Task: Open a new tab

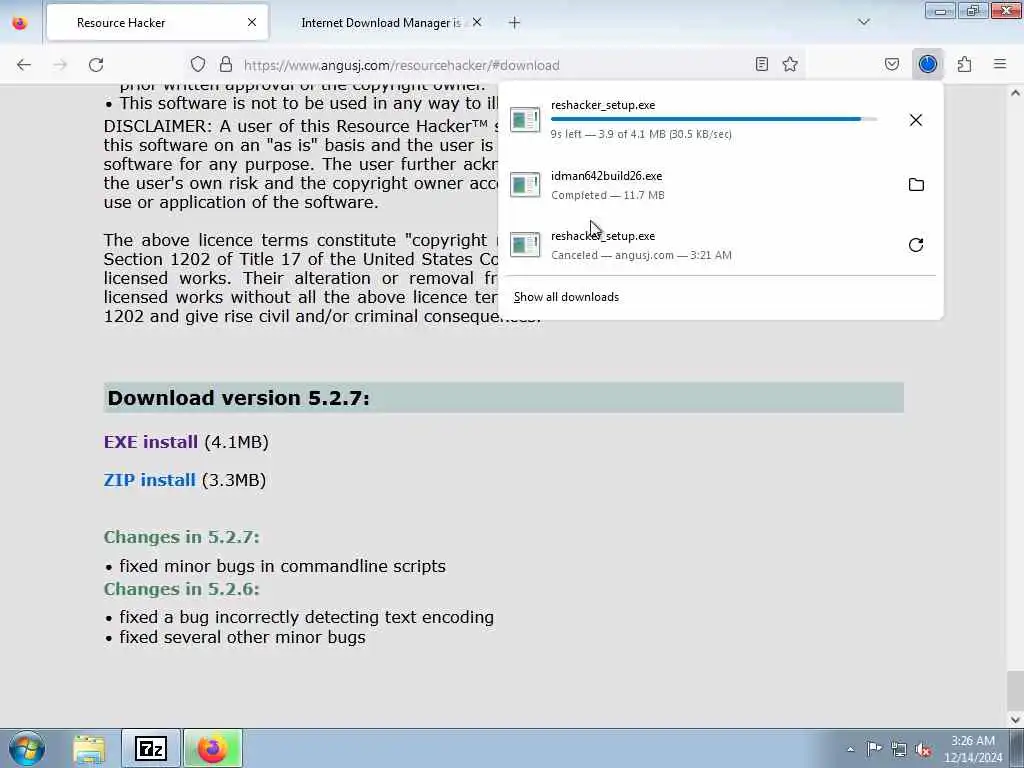Action: click(515, 23)
